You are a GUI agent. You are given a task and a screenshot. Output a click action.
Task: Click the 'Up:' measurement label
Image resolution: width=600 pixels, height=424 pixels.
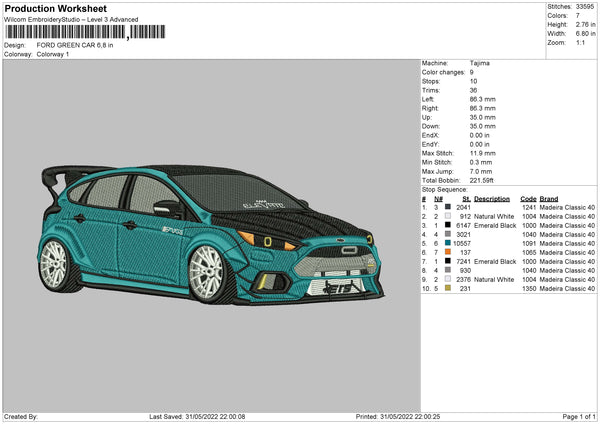click(427, 117)
